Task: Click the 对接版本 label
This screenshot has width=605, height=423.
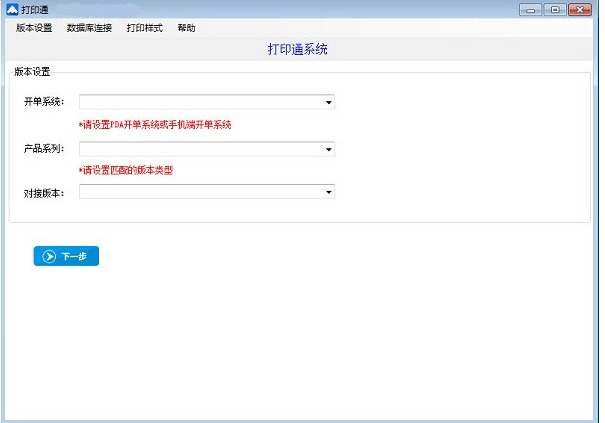Action: [44, 193]
